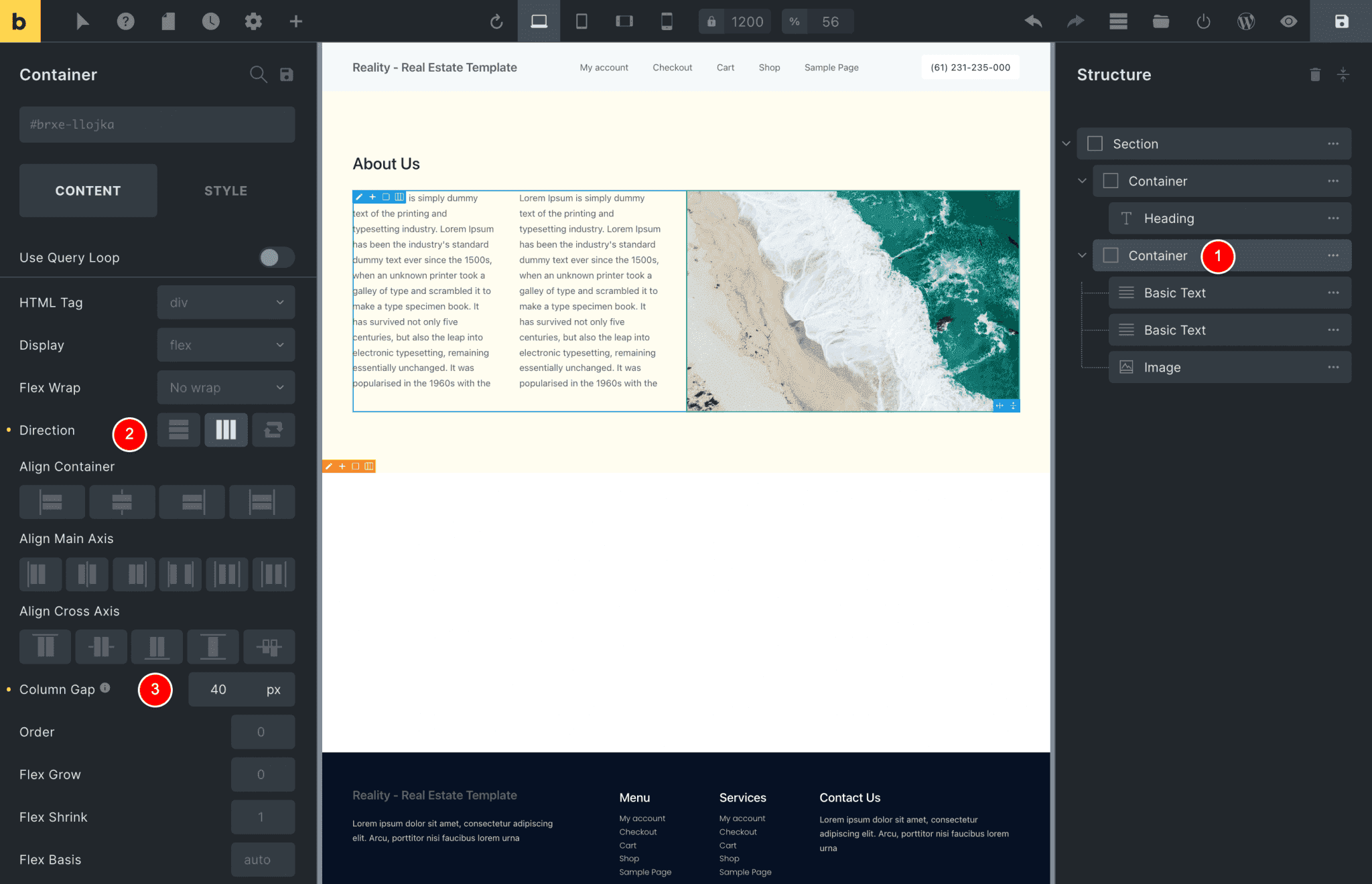This screenshot has height=884, width=1372.
Task: Toggle the breakpoint width lock
Action: click(712, 21)
